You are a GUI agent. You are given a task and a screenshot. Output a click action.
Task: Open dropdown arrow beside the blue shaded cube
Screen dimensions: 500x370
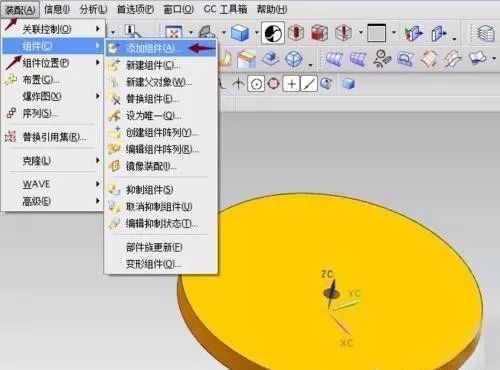(x=257, y=33)
